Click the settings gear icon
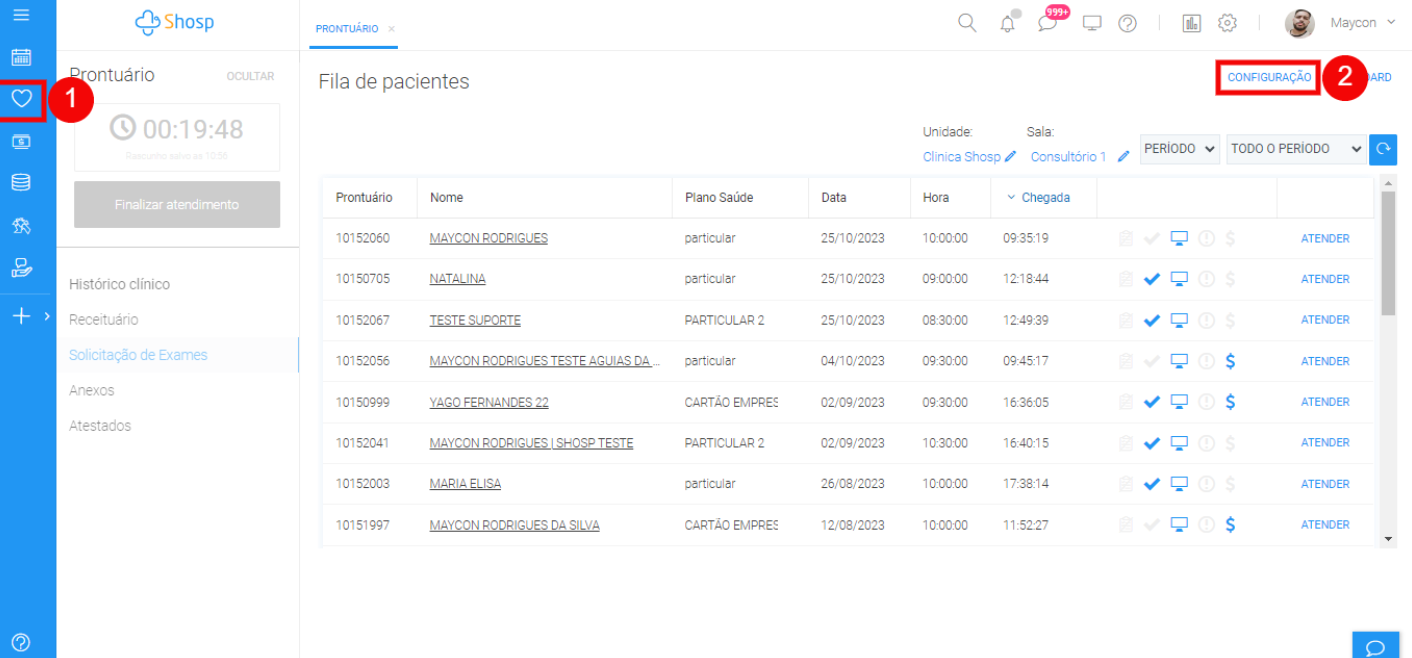The width and height of the screenshot is (1412, 658). 1227,23
